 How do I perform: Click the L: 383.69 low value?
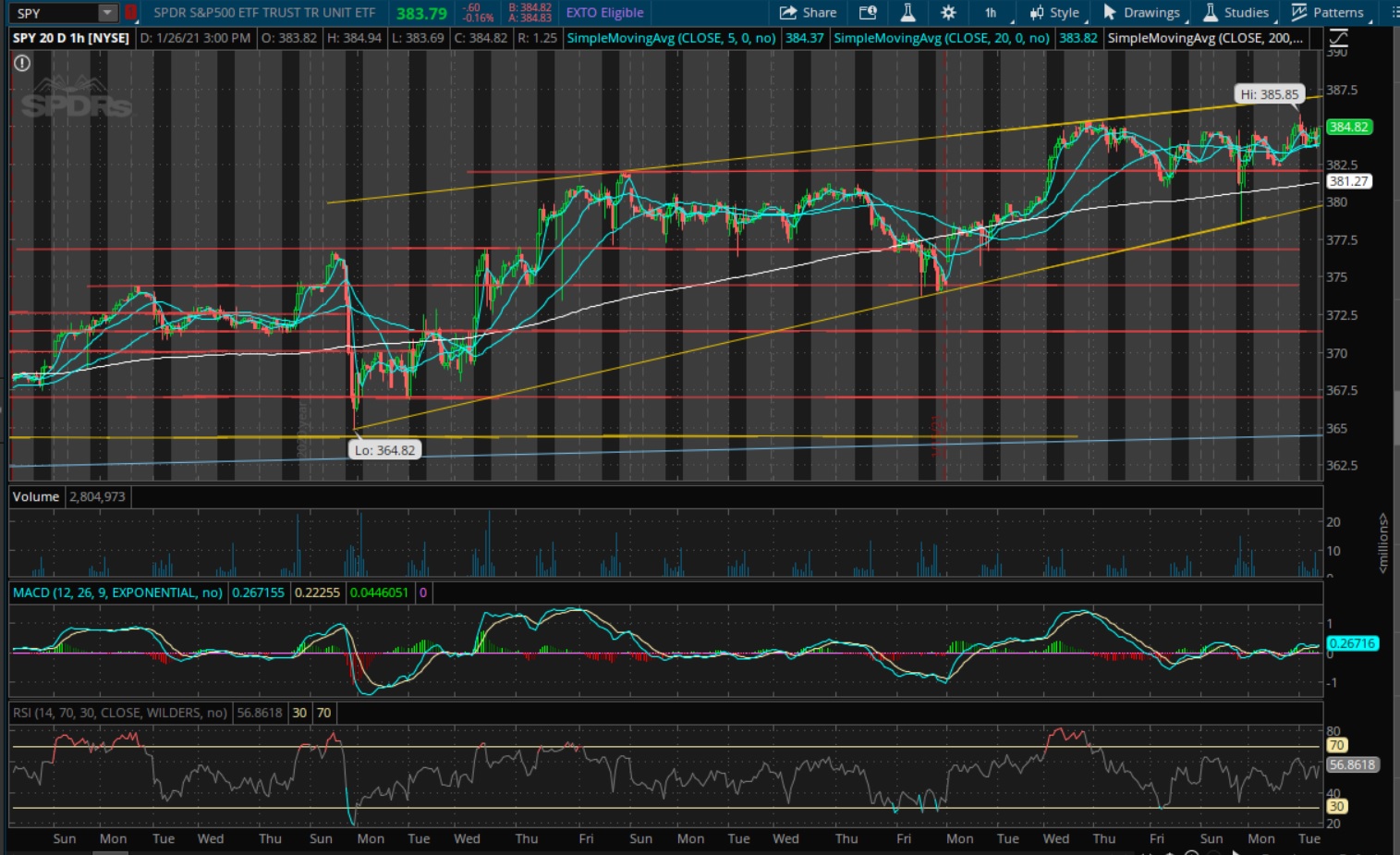418,38
